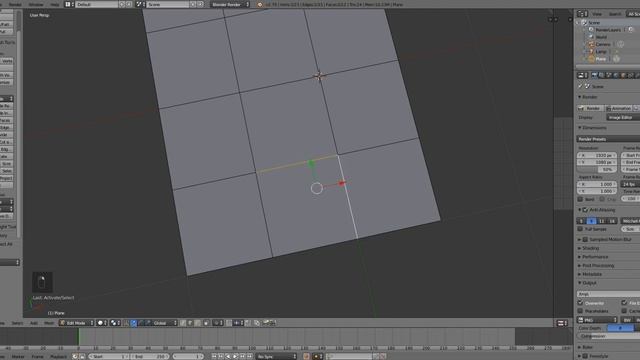This screenshot has height=360, width=640.
Task: Open the Scene selector field in top bar
Action: coord(168,4)
